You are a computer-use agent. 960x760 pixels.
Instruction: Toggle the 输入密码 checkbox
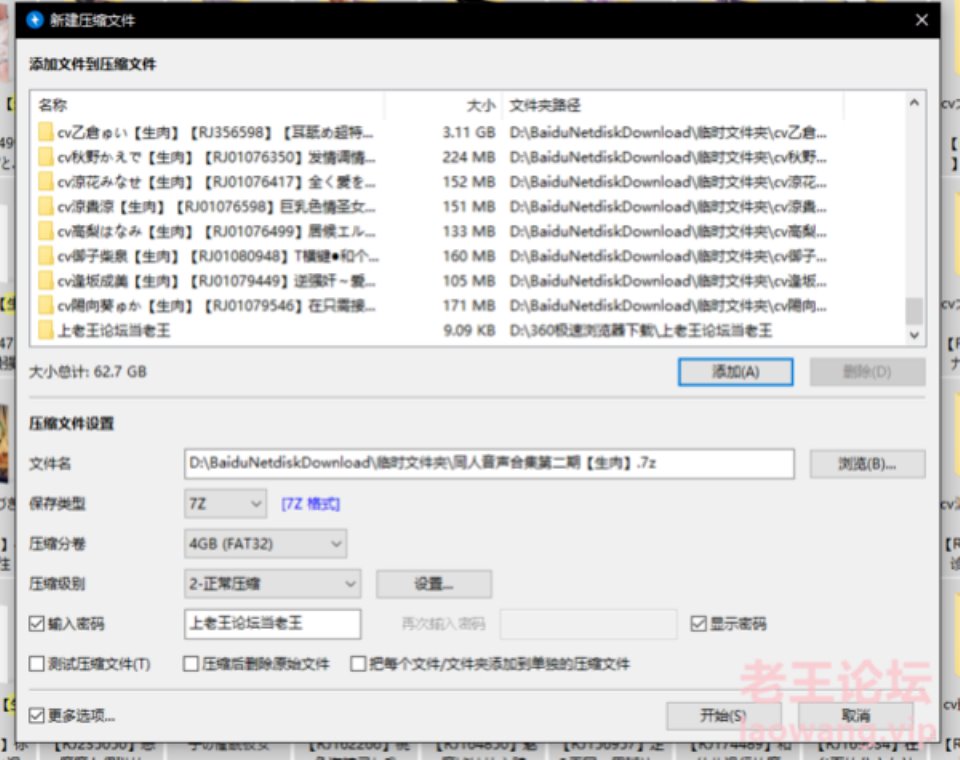click(37, 624)
